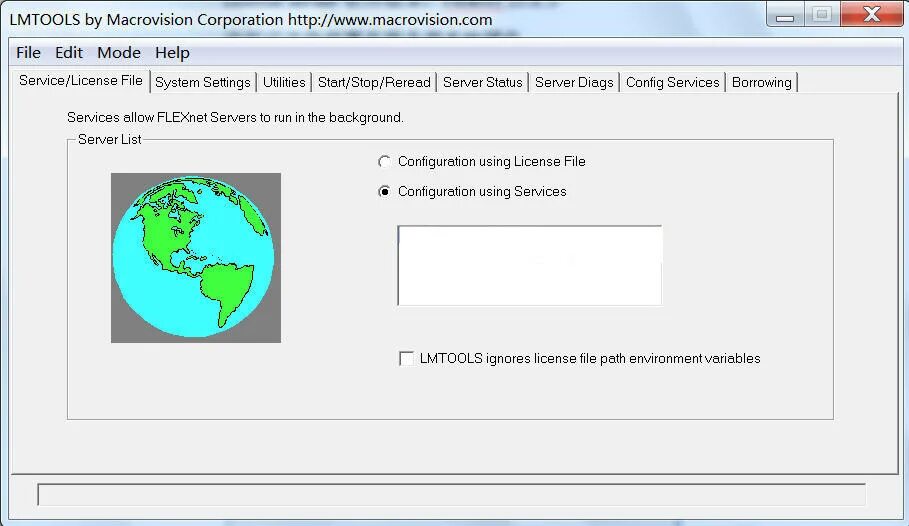The width and height of the screenshot is (909, 526).
Task: Open the Borrowing tab
Action: click(762, 82)
